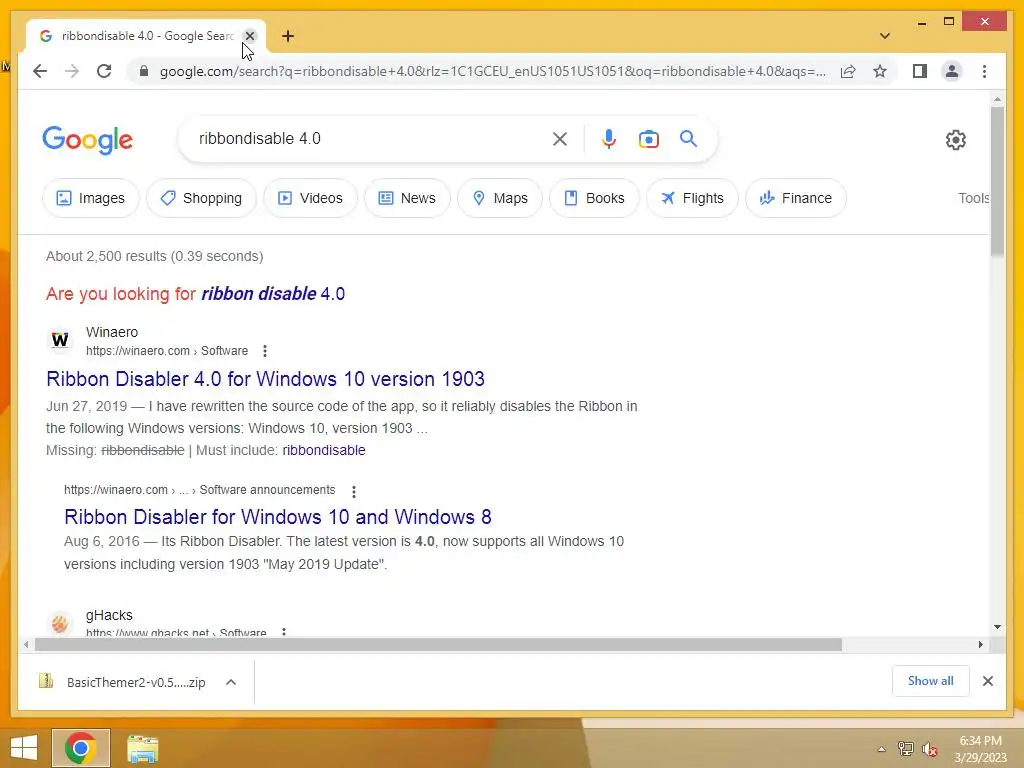View site info via padlock icon
1024x768 pixels.
(x=144, y=71)
